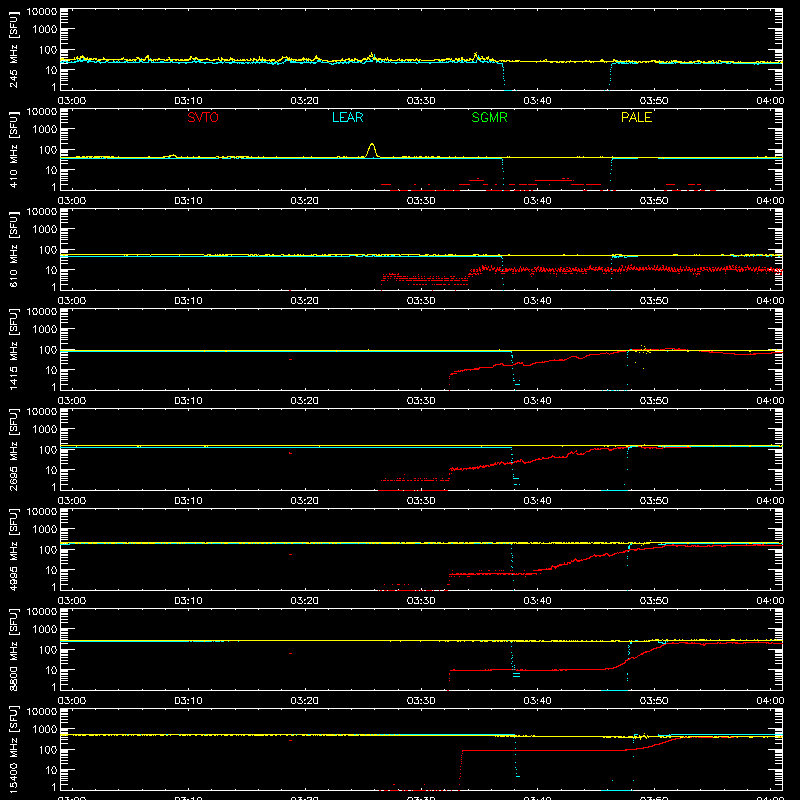800x800 pixels.
Task: Click the 03:10 tick under the 245 MHz plot
Action: (188, 101)
